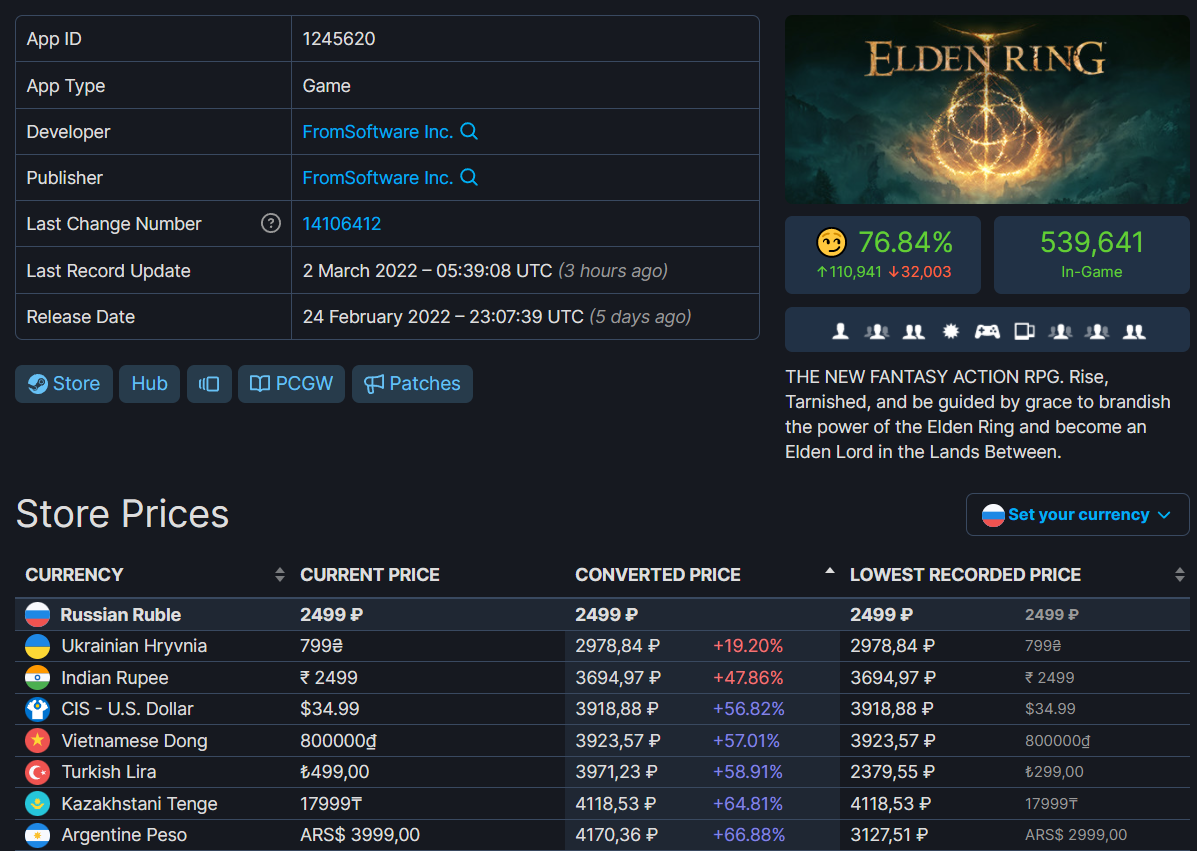Click the Argentine flag icon

pos(37,835)
